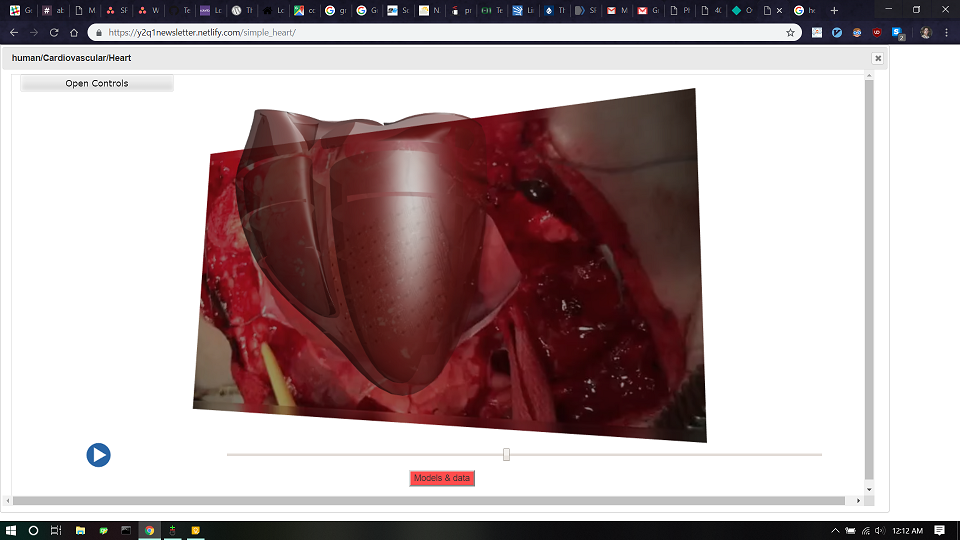The height and width of the screenshot is (540, 960).
Task: Switch to the WordPress tab
Action: tap(241, 10)
